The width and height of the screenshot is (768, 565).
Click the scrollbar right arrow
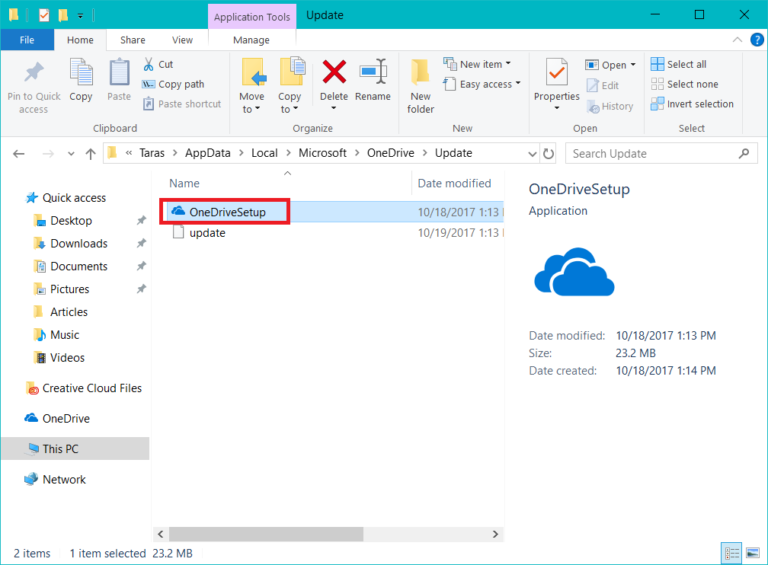(x=495, y=534)
